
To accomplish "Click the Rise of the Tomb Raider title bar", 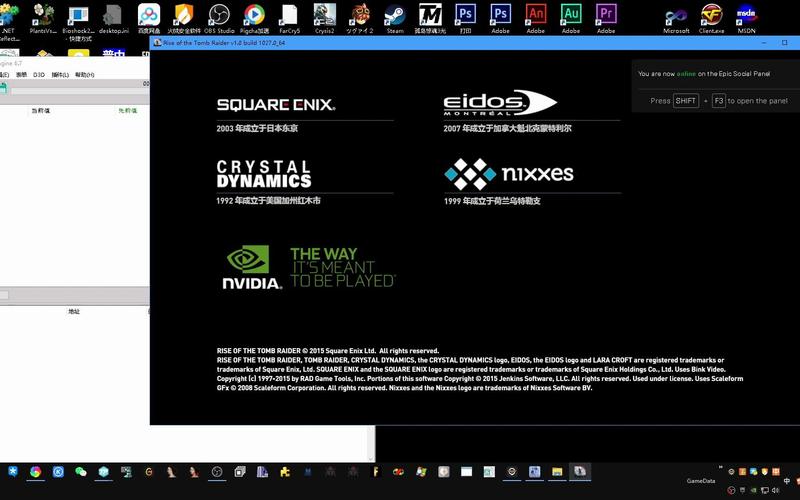I will (x=400, y=43).
